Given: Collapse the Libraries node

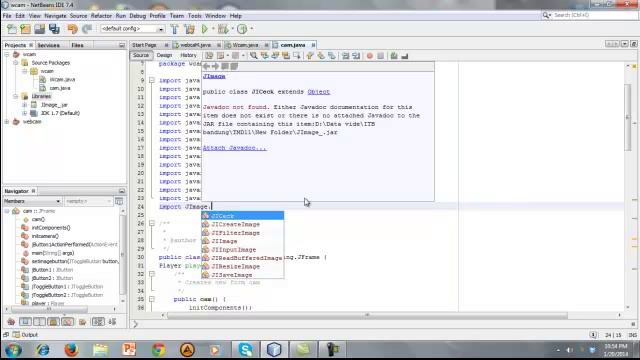Looking at the screenshot, I should coord(16,96).
